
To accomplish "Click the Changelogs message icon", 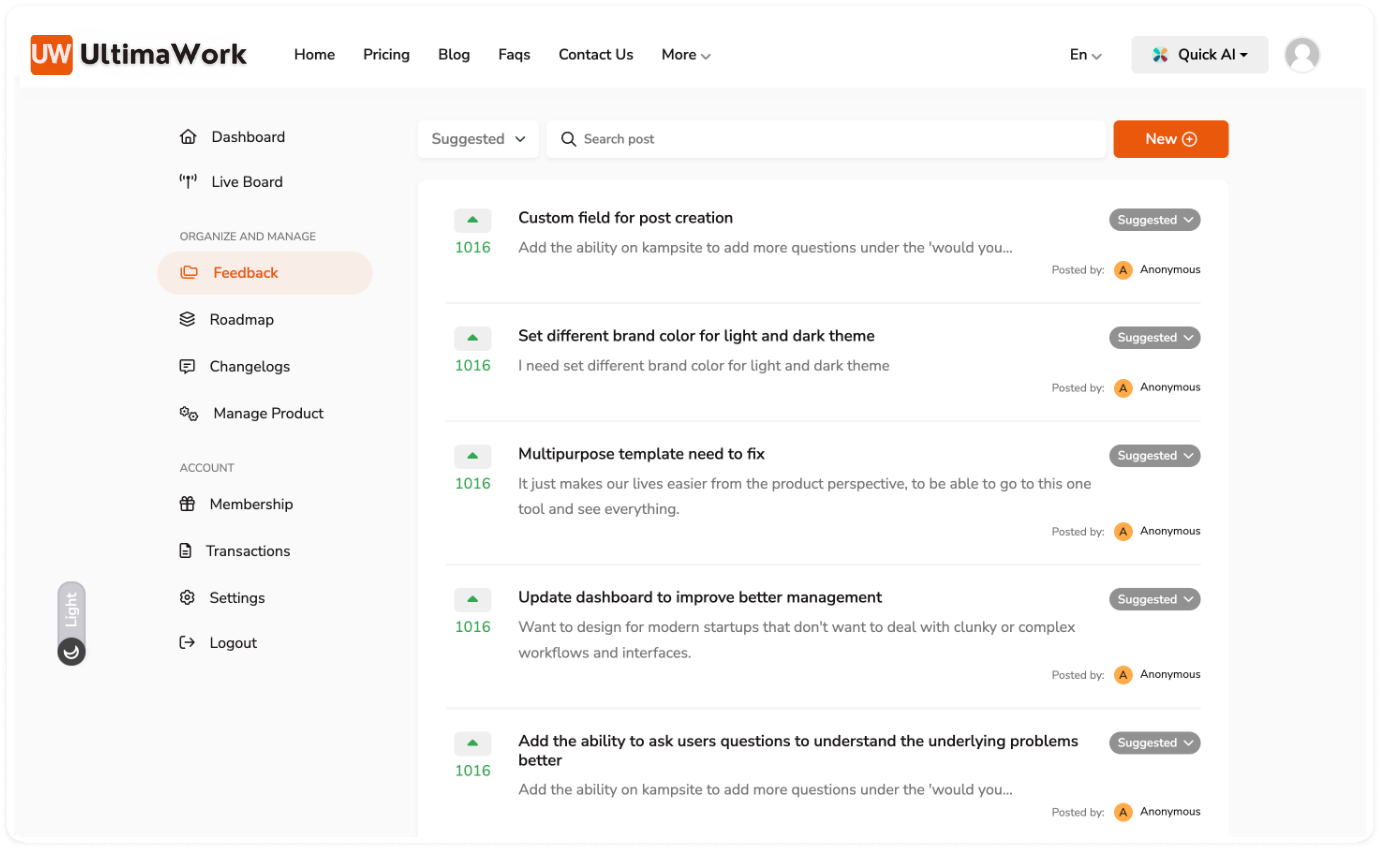I will [x=187, y=367].
